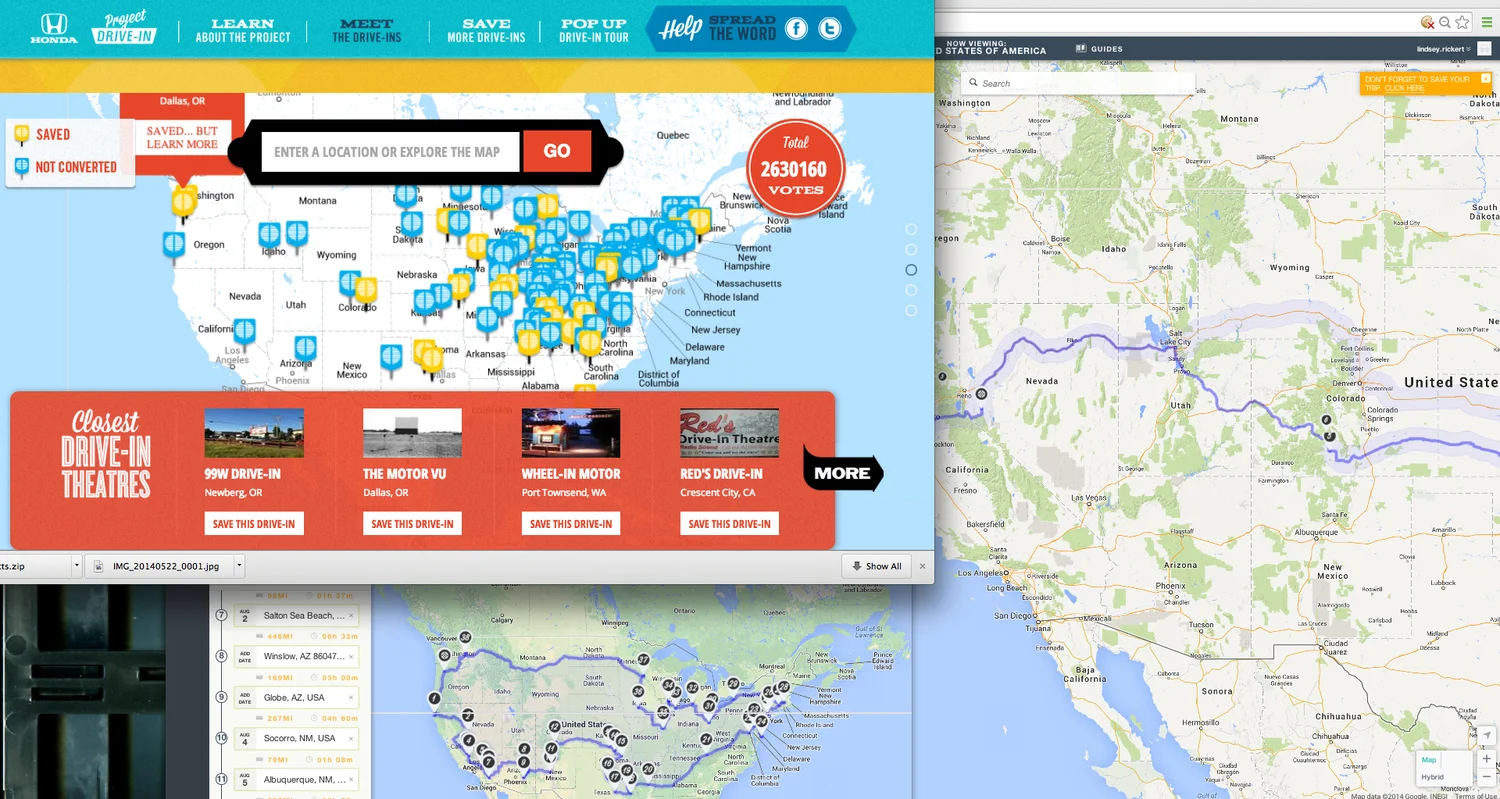1500x799 pixels.
Task: Select the blue pin in Arizona
Action: (305, 350)
